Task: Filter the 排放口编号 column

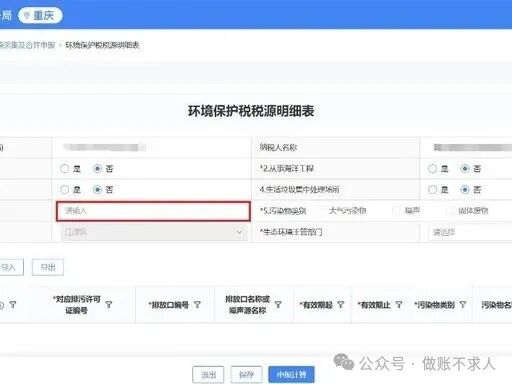Action: (x=197, y=304)
